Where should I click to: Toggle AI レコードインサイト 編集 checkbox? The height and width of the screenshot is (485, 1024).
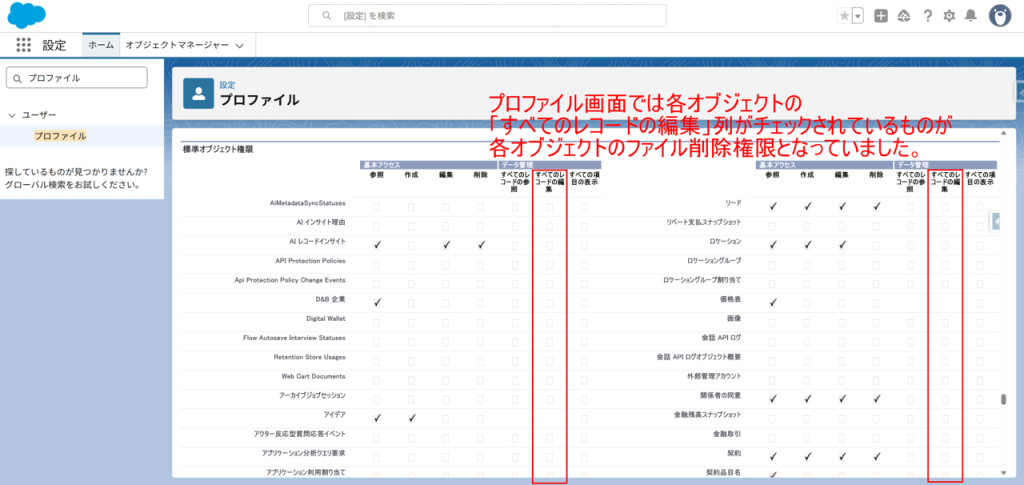446,245
